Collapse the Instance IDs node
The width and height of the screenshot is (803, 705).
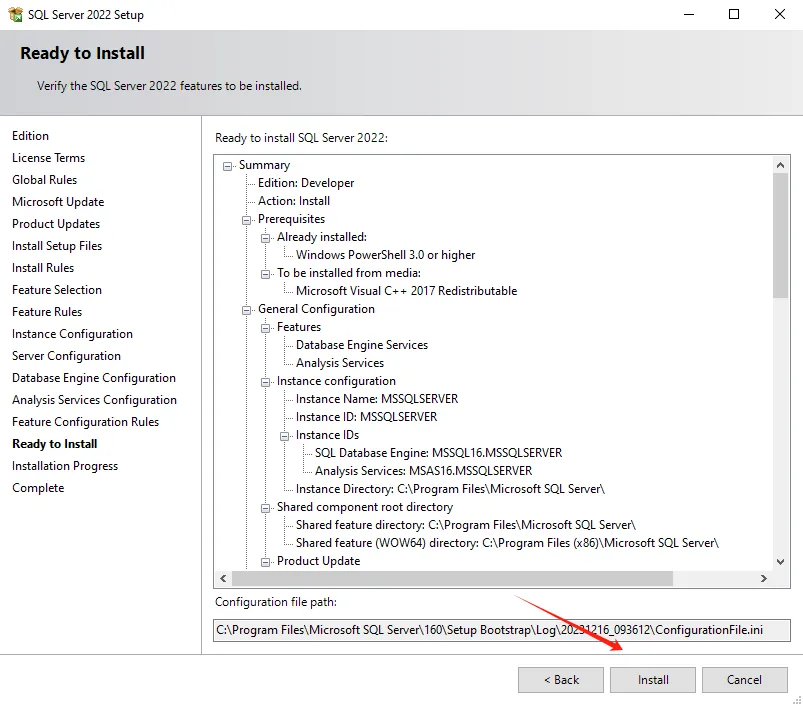[x=284, y=436]
